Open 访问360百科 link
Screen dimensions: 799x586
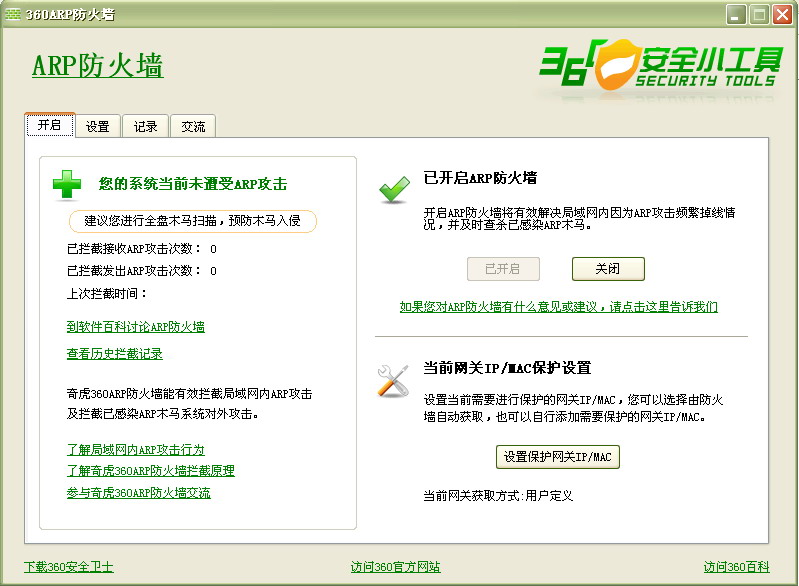click(x=736, y=567)
